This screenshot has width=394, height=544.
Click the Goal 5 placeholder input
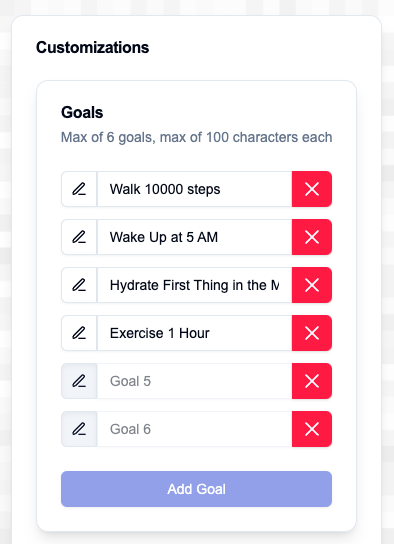point(195,381)
